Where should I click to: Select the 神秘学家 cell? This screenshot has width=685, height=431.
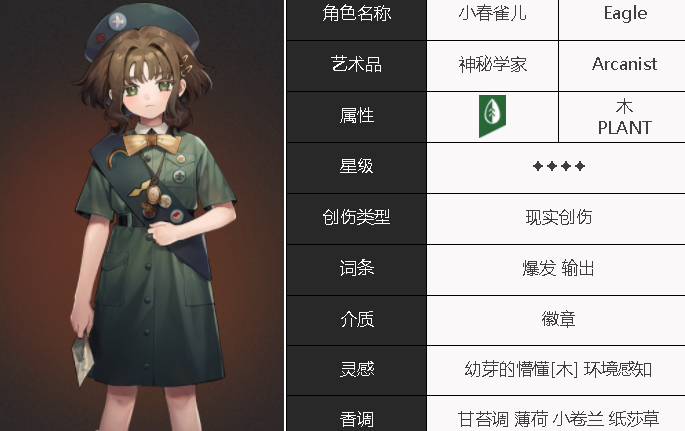click(x=492, y=66)
